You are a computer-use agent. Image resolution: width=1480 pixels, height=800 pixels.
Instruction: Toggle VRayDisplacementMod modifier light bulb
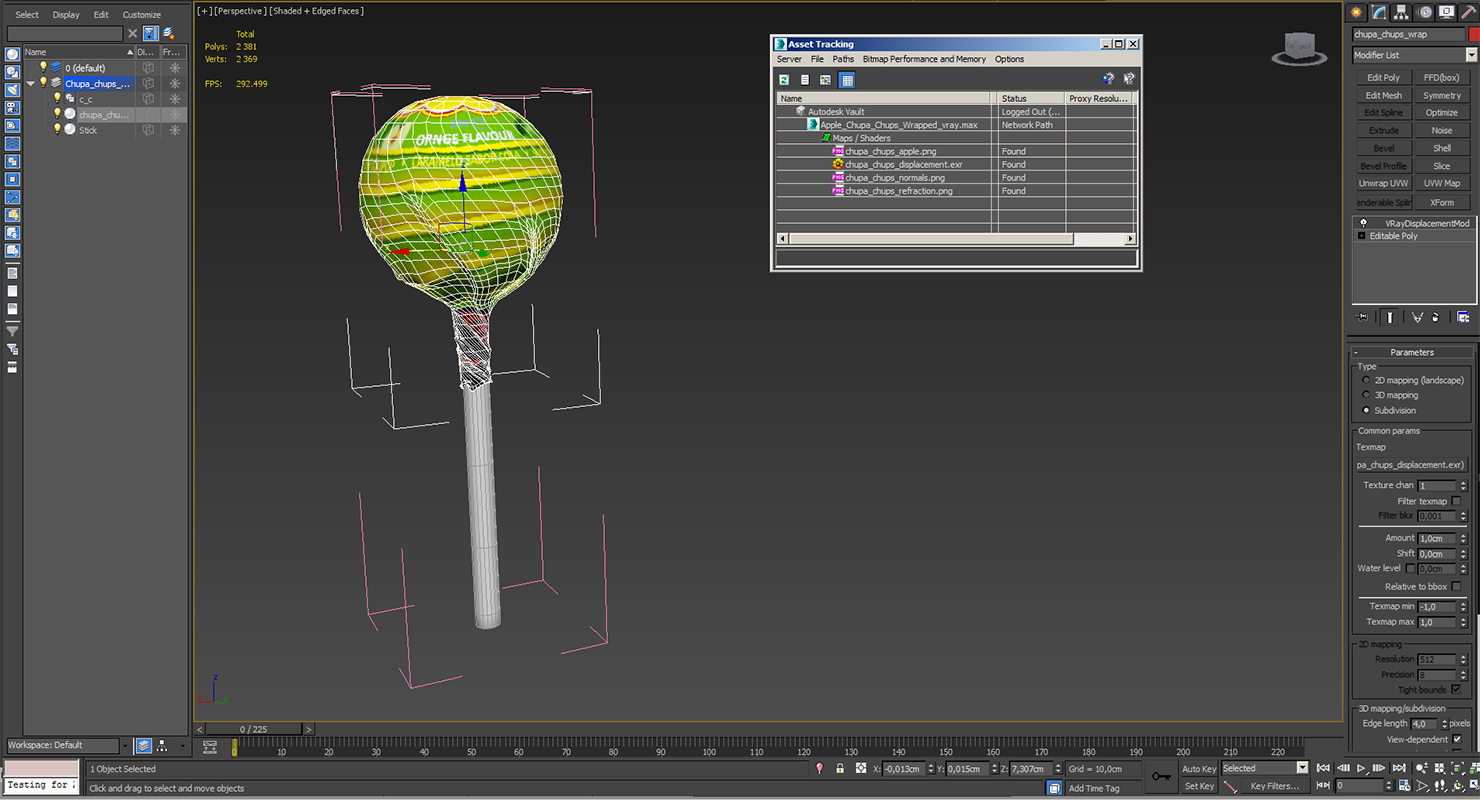click(1362, 223)
